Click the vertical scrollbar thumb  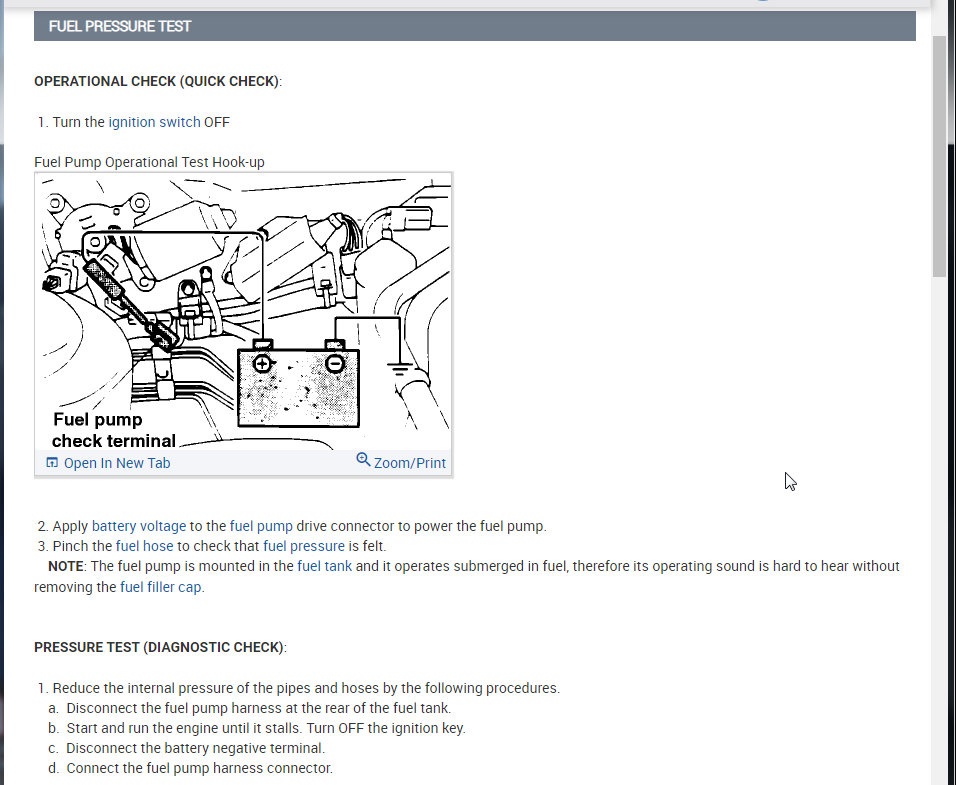[x=940, y=157]
